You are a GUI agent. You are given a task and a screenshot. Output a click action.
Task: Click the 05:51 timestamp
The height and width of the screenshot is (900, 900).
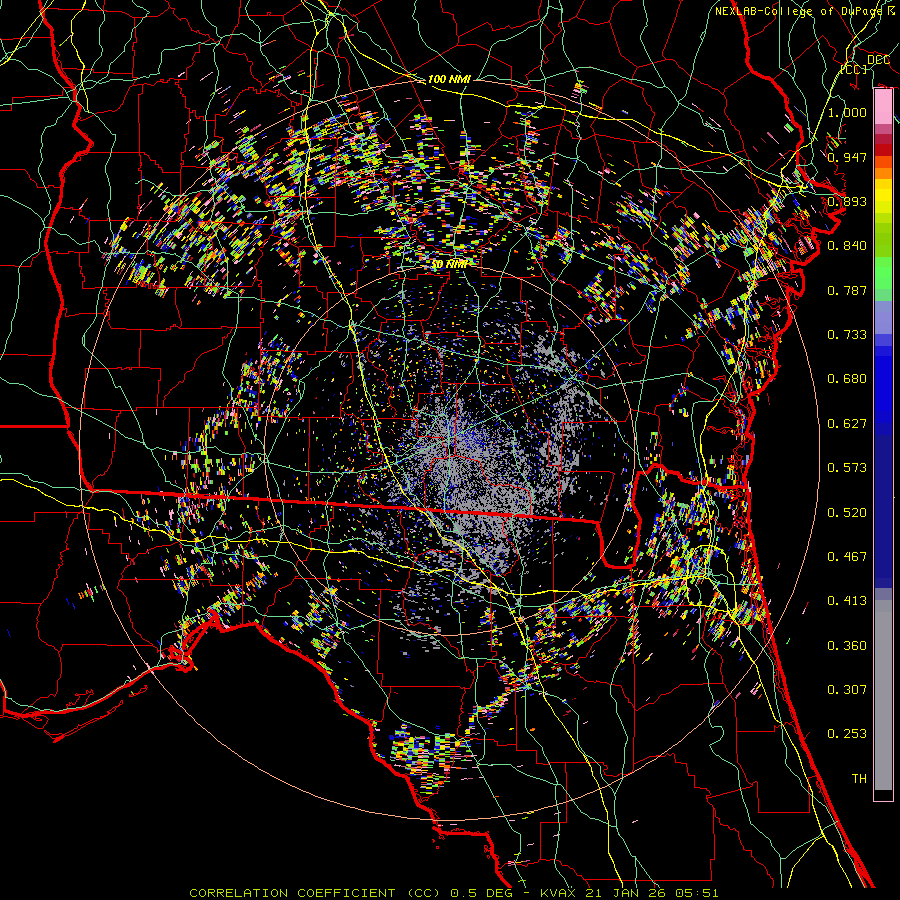(x=699, y=893)
